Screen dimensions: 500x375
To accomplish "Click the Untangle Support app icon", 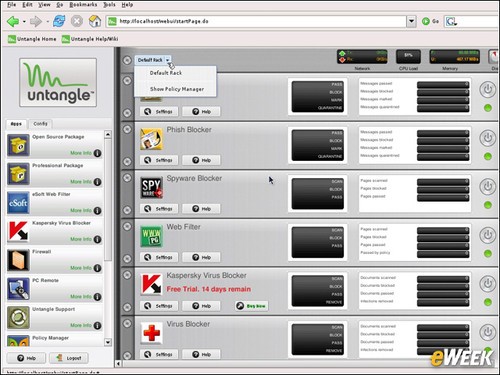I will (x=18, y=317).
